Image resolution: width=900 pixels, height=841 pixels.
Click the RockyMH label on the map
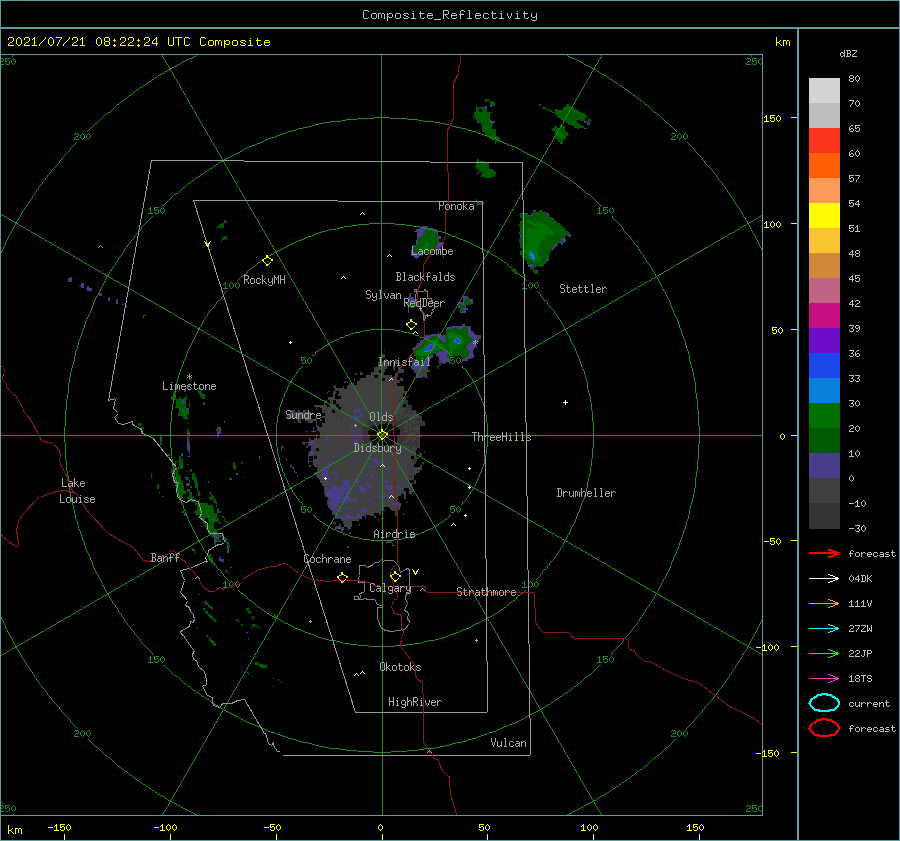pyautogui.click(x=264, y=280)
